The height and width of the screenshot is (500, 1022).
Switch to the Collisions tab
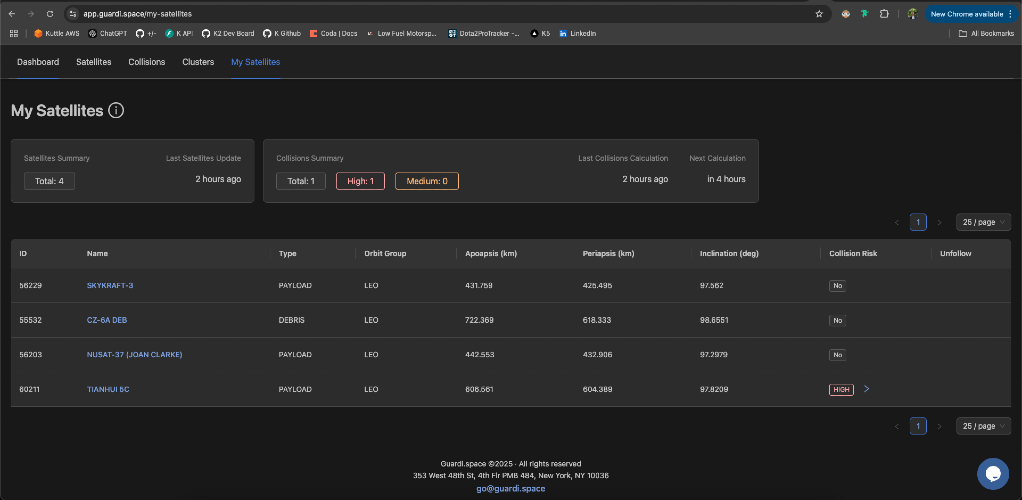(147, 62)
